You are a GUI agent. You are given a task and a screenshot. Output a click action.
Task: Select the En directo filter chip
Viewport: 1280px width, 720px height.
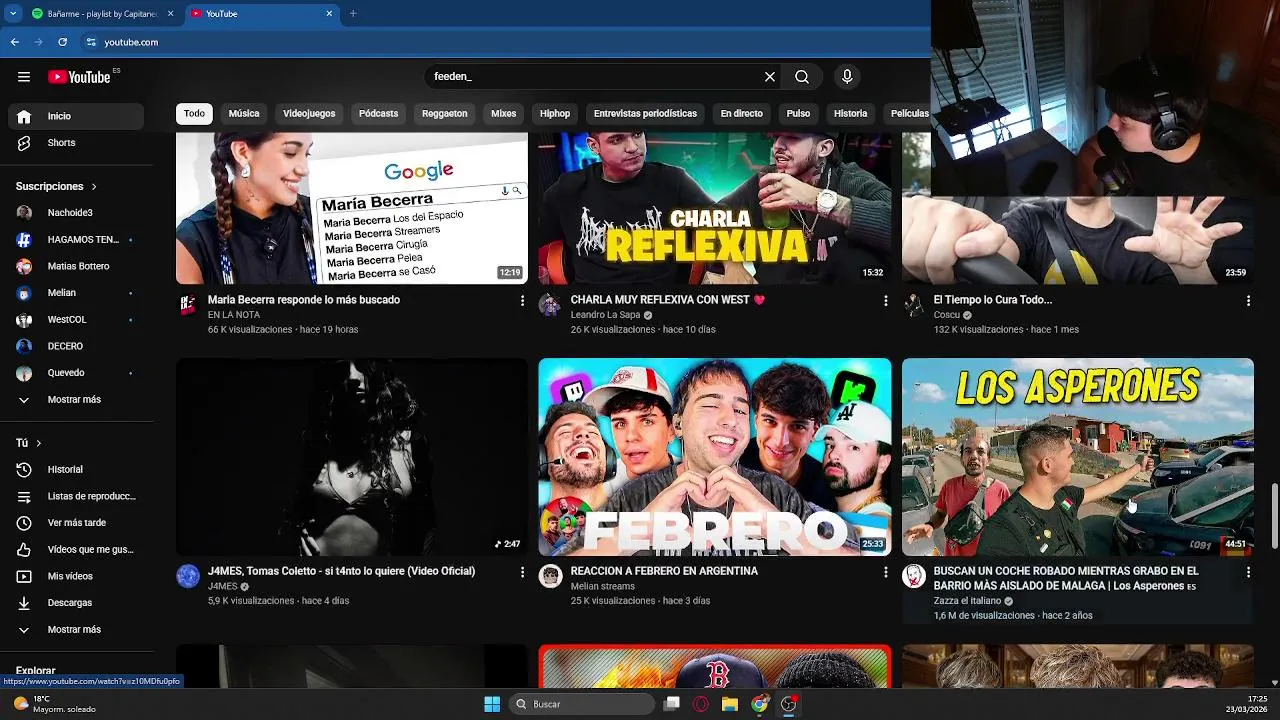(741, 114)
